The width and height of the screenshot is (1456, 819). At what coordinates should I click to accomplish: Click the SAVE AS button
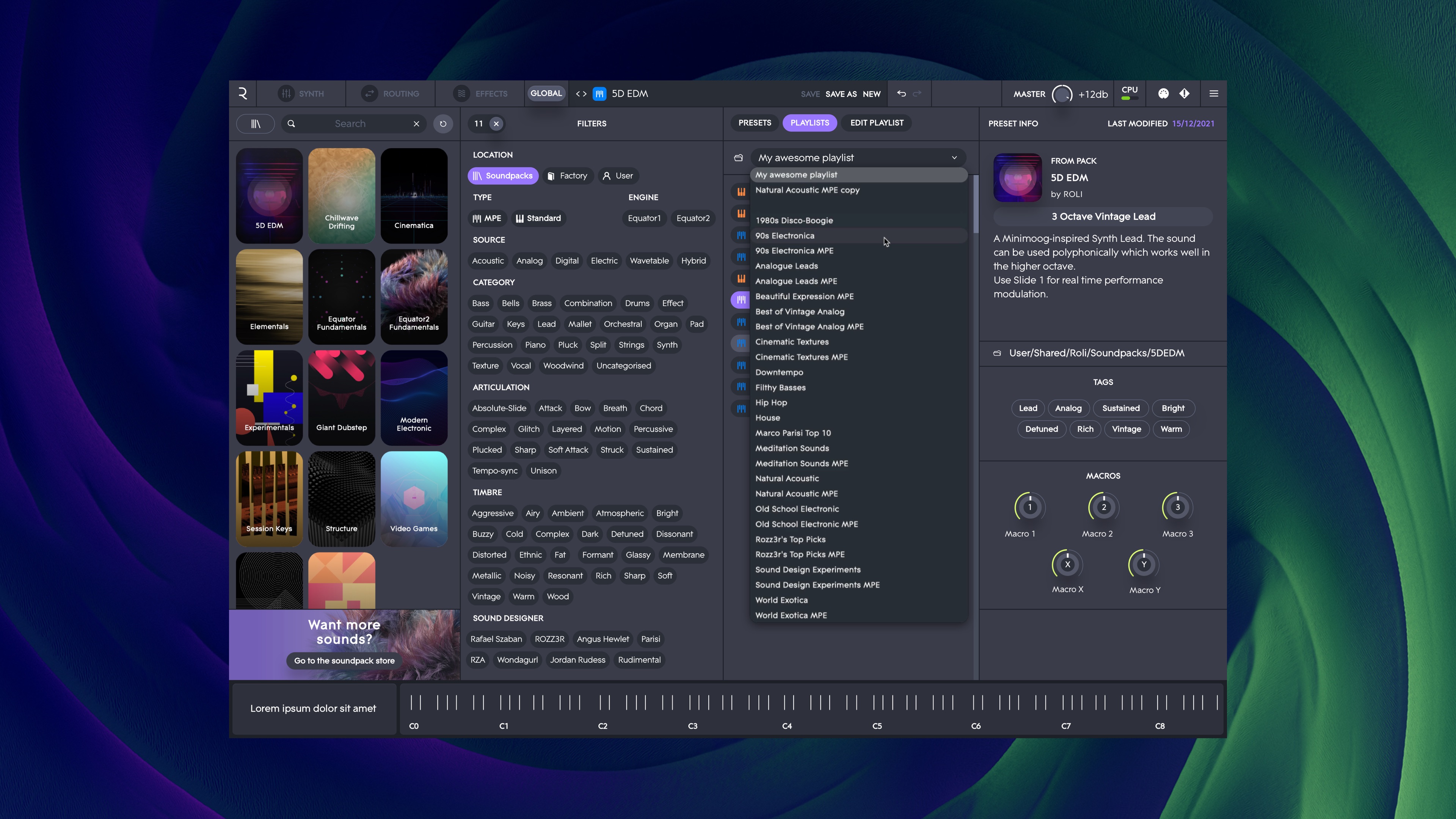coord(841,94)
